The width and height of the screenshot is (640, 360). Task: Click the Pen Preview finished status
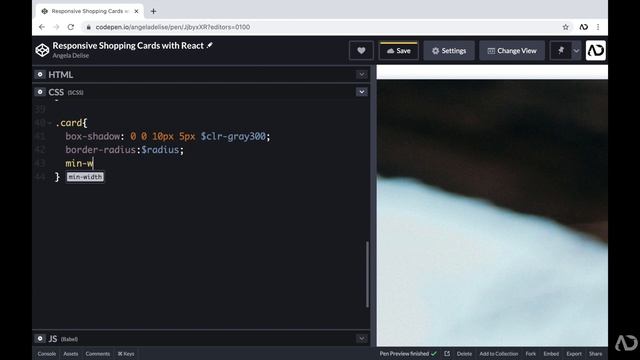[x=408, y=353]
